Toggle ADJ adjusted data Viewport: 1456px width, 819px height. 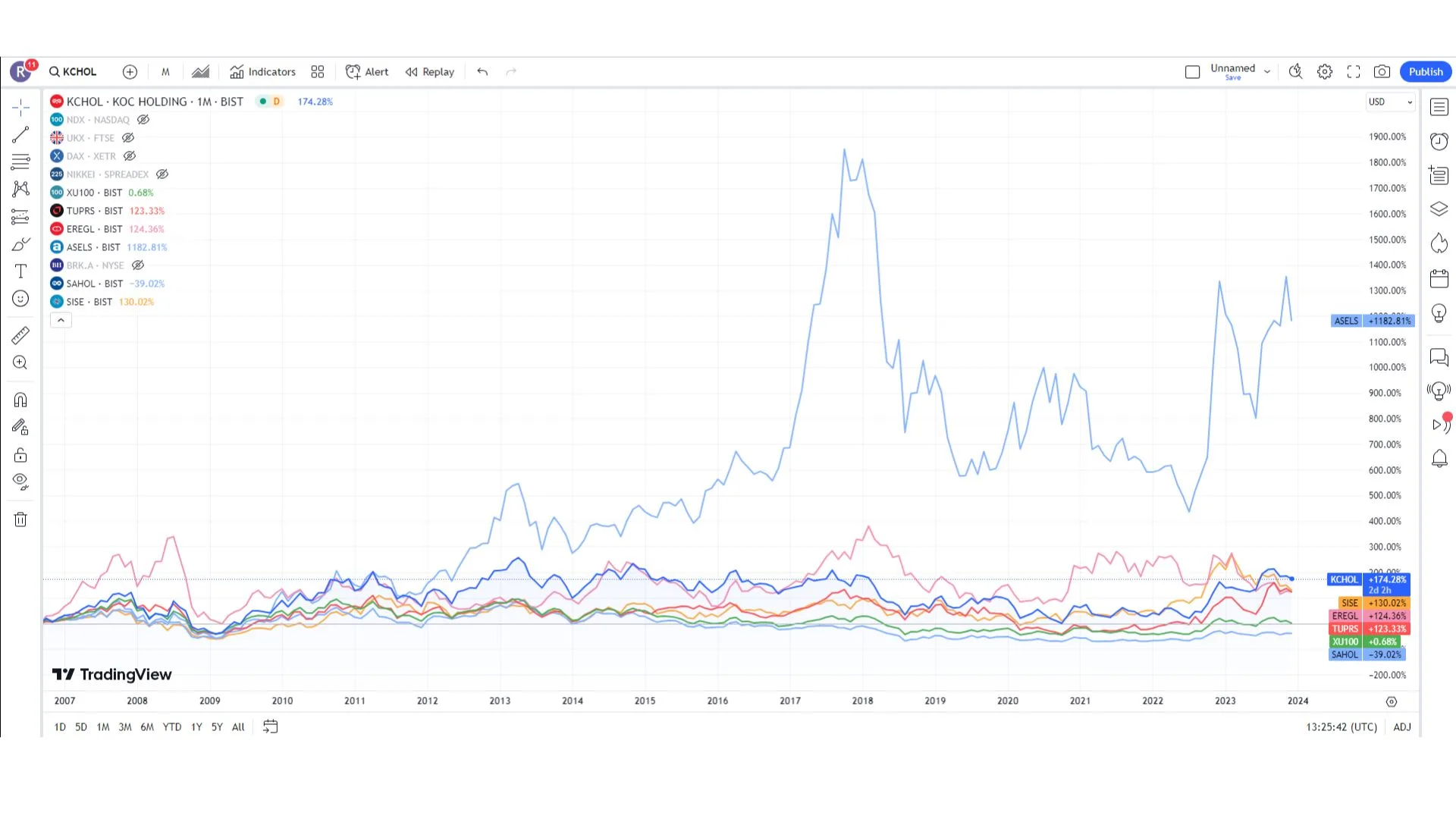pyautogui.click(x=1402, y=726)
